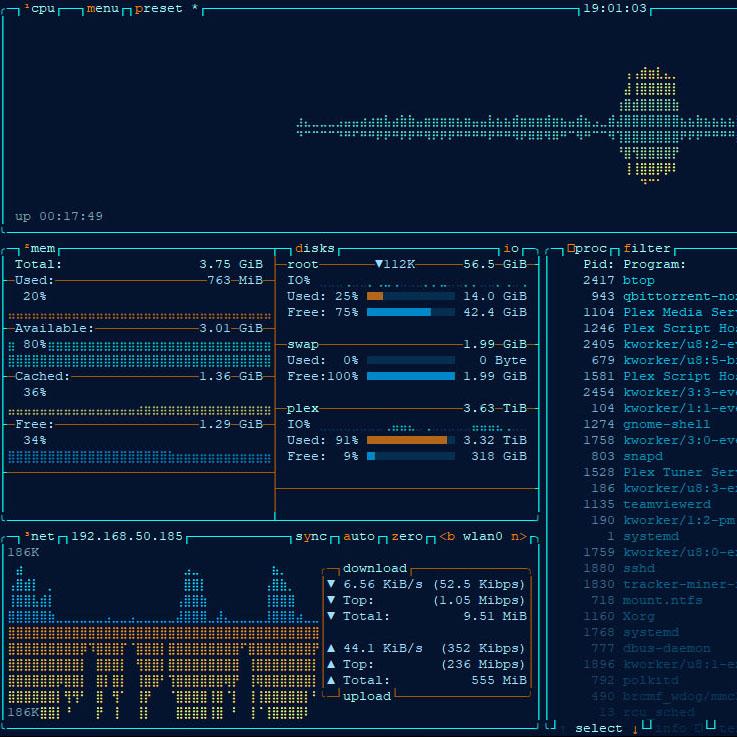Open the btop menu option
Viewport: 737px width, 737px height.
(103, 8)
